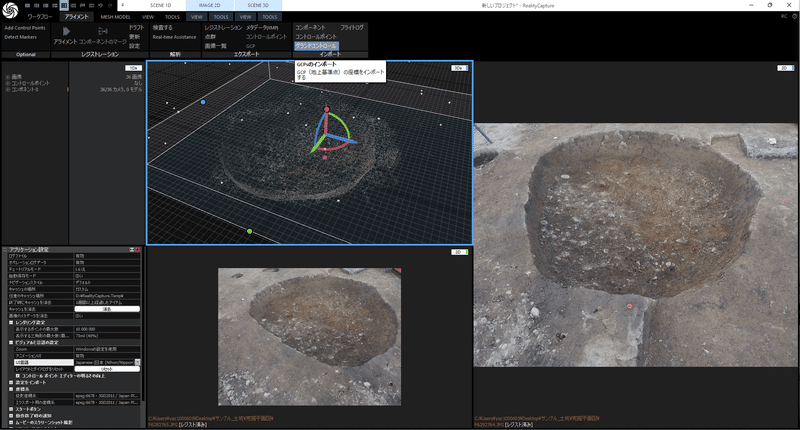Expand the コントロールポイント tree node
This screenshot has width=800, height=430.
tap(6, 82)
